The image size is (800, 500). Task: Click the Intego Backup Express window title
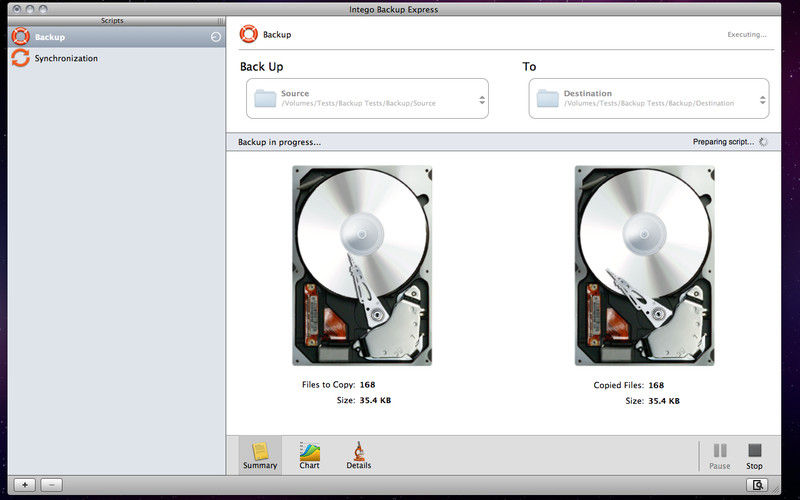pos(393,9)
